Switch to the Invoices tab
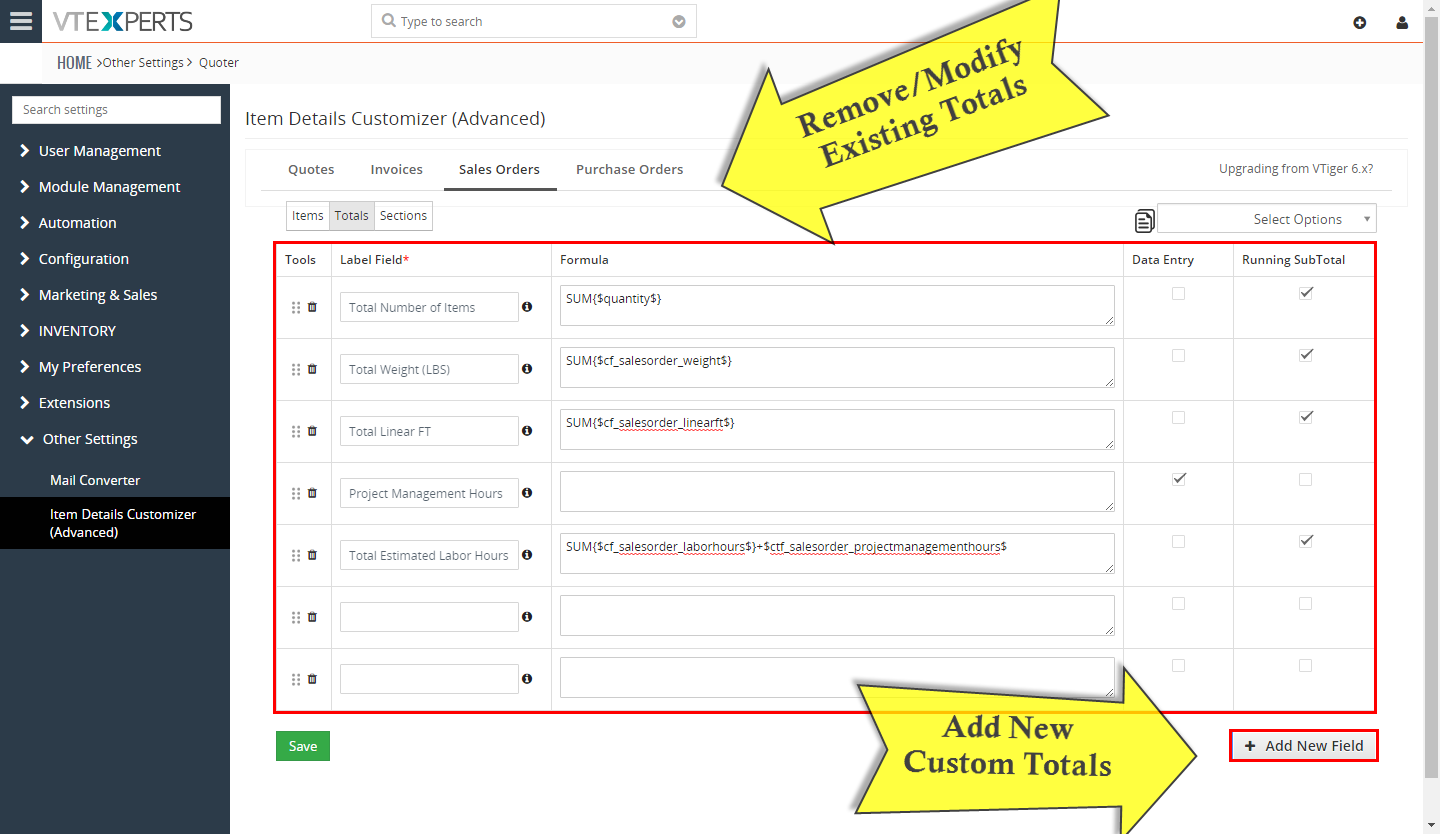Viewport: 1440px width, 834px height. [397, 170]
